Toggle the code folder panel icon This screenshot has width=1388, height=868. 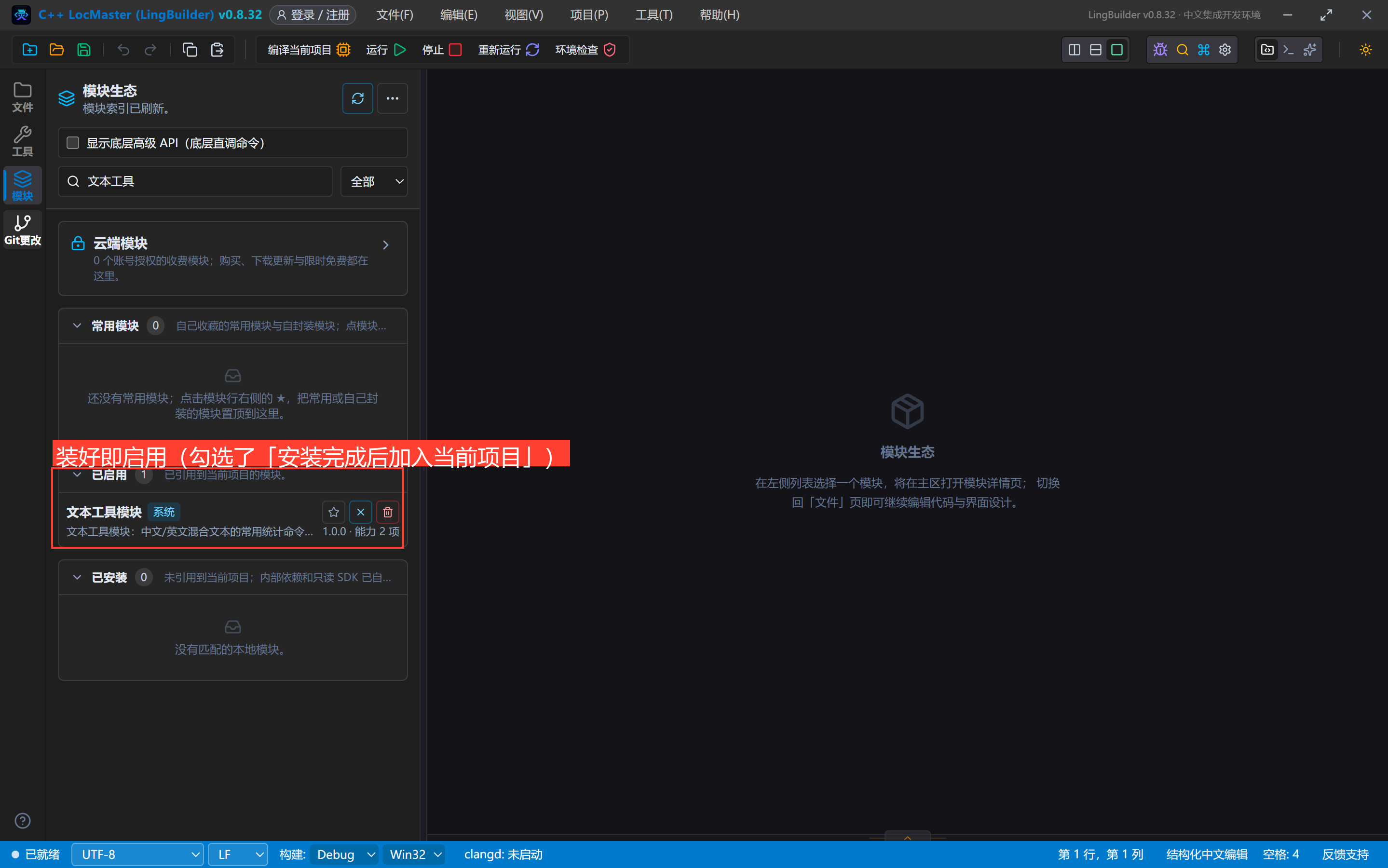pos(1267,50)
